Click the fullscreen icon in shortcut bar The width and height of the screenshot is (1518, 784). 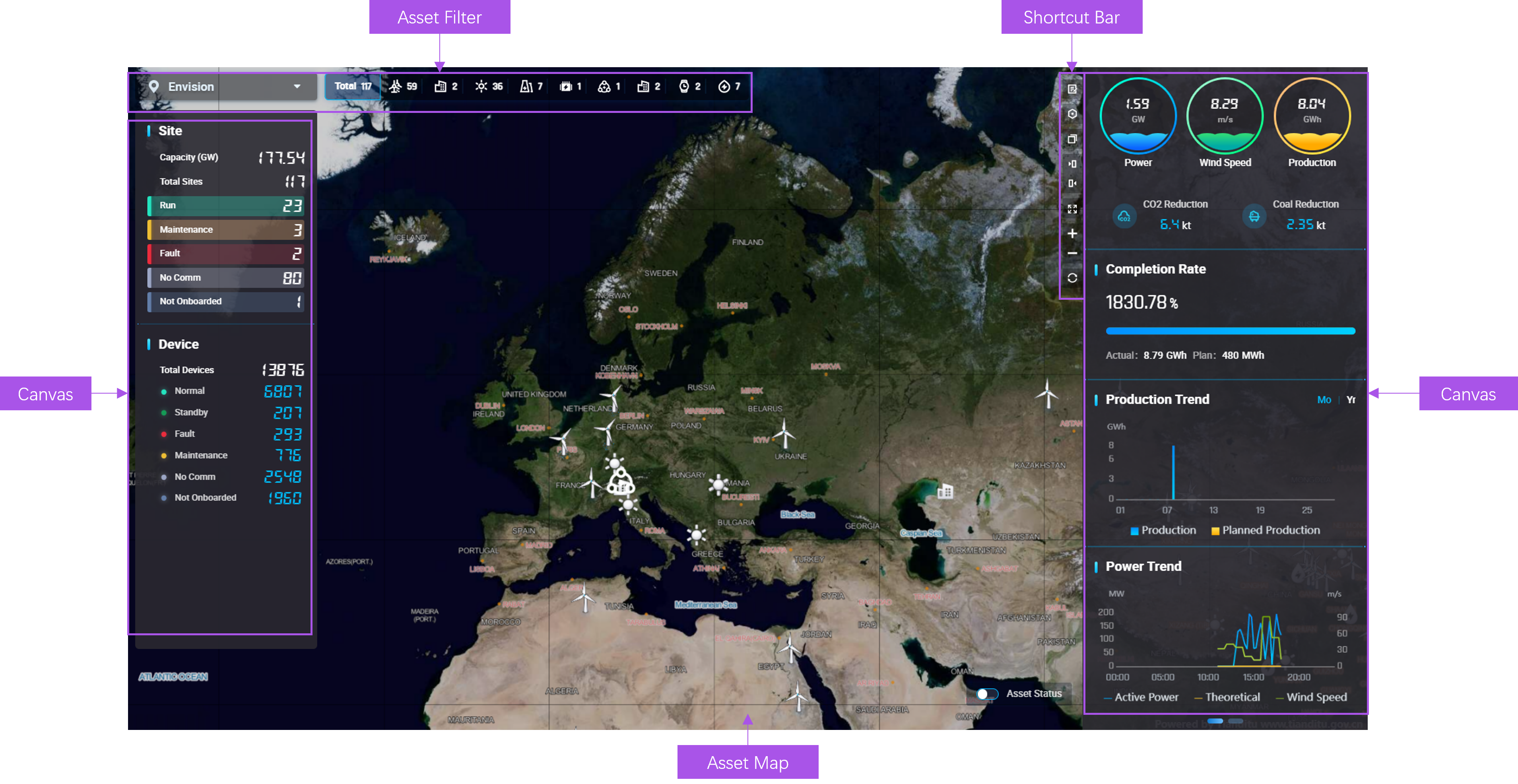[x=1072, y=209]
